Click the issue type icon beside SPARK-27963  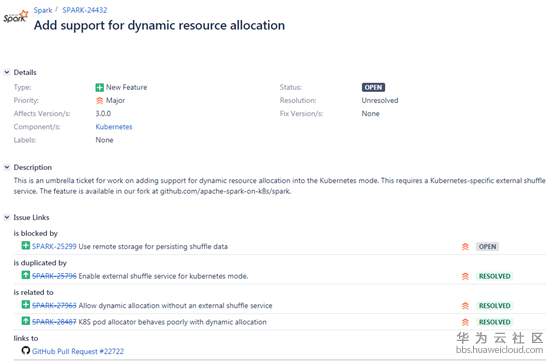point(25,305)
